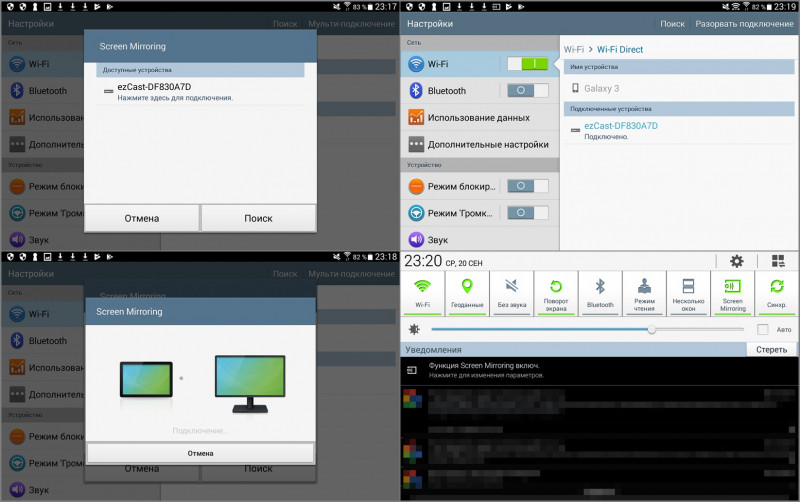This screenshot has width=800, height=502.
Task: Turn off the green Wi-Fi switch
Action: [x=527, y=64]
